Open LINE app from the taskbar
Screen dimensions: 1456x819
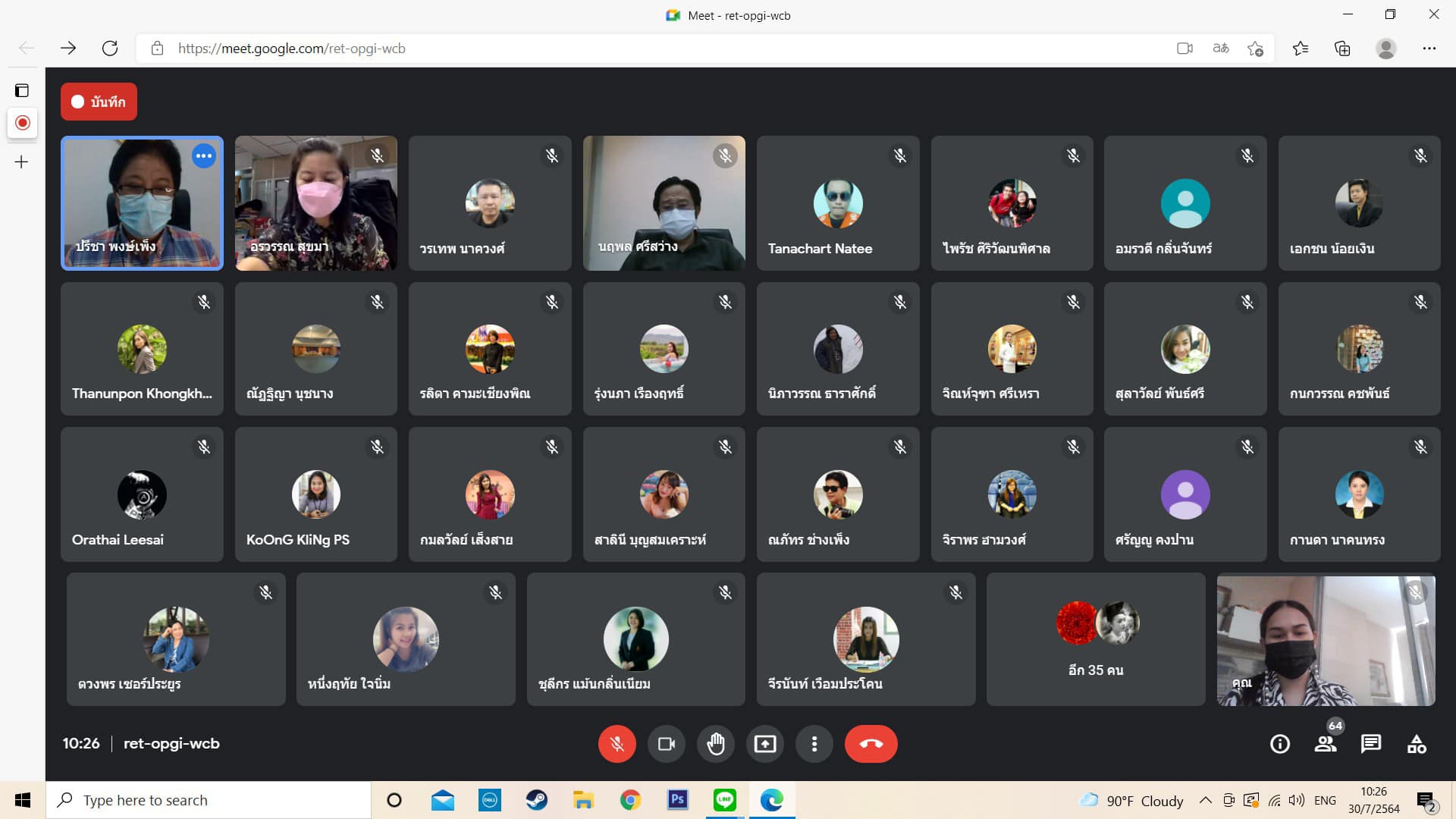[724, 800]
